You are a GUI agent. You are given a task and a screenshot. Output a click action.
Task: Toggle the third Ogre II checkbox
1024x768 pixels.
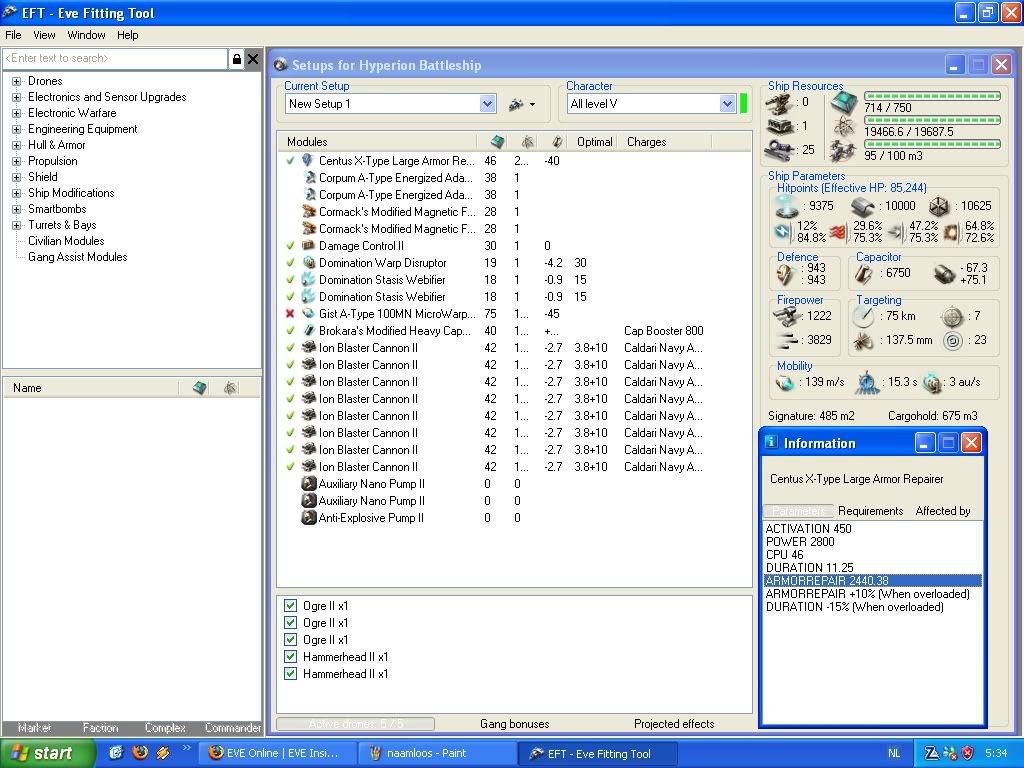pyautogui.click(x=290, y=640)
